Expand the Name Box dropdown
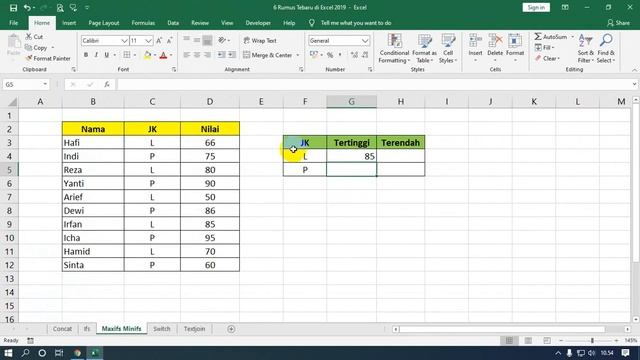This screenshot has width=640, height=360. pos(45,84)
